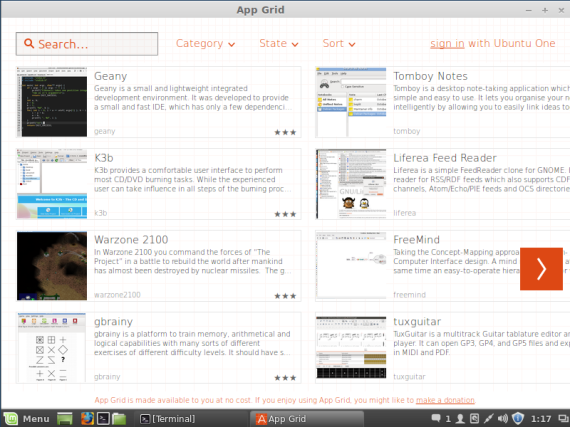Select the K3b app title
The image size is (570, 427).
click(x=104, y=158)
